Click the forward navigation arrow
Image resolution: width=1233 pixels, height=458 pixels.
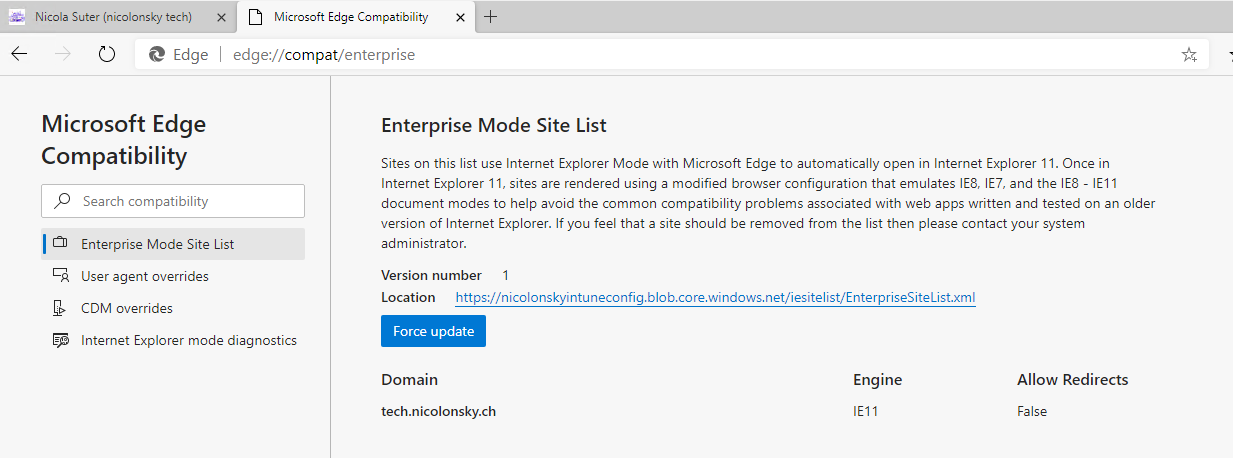(63, 55)
